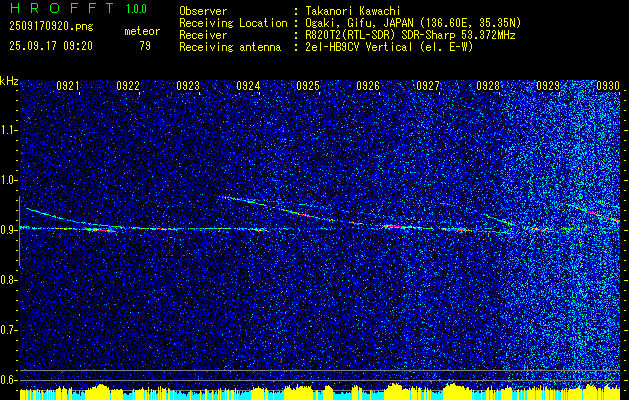Click the 0929 time marker
This screenshot has width=629, height=400.
(x=548, y=85)
